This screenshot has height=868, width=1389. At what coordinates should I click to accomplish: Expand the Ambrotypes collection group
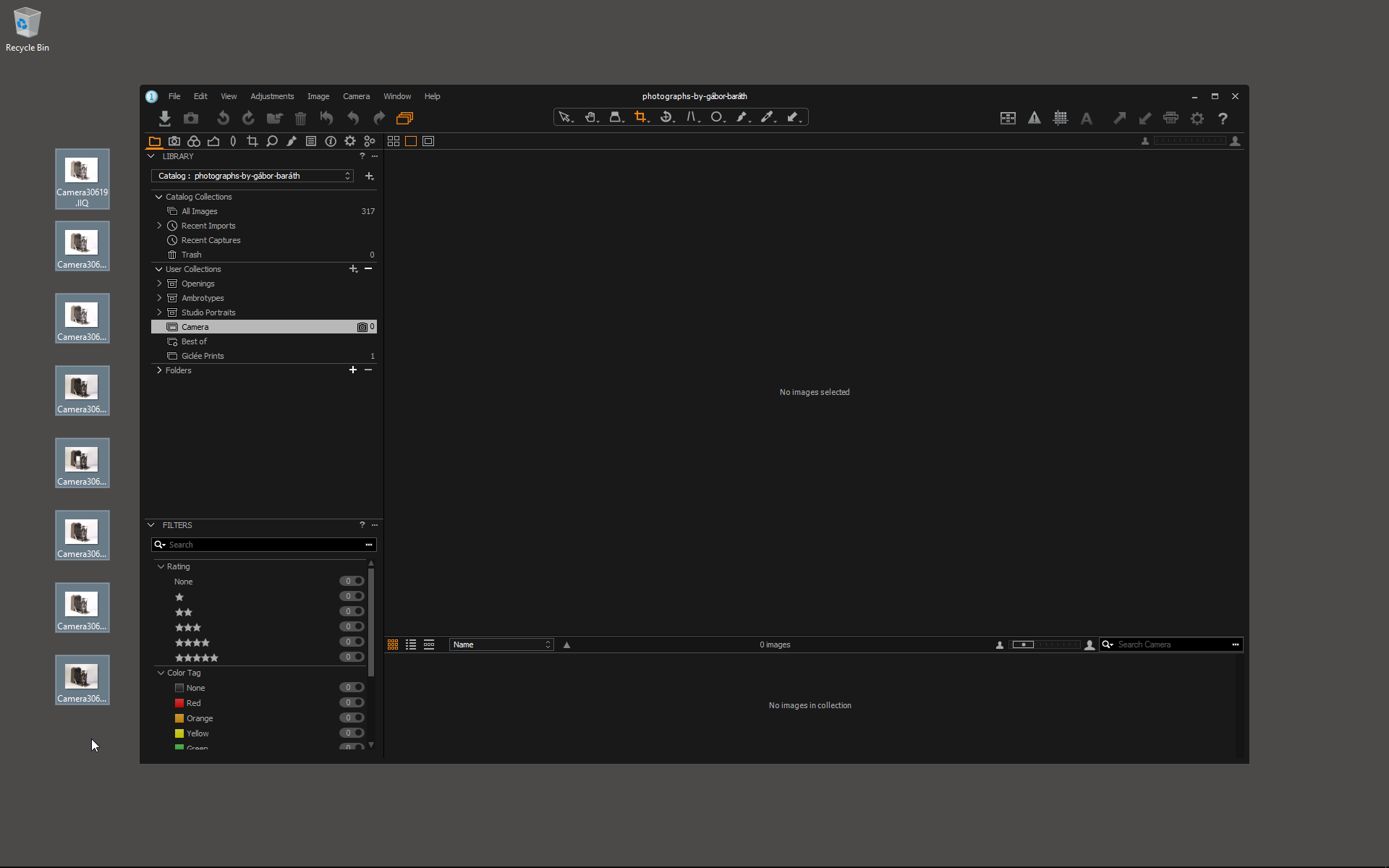(x=159, y=298)
